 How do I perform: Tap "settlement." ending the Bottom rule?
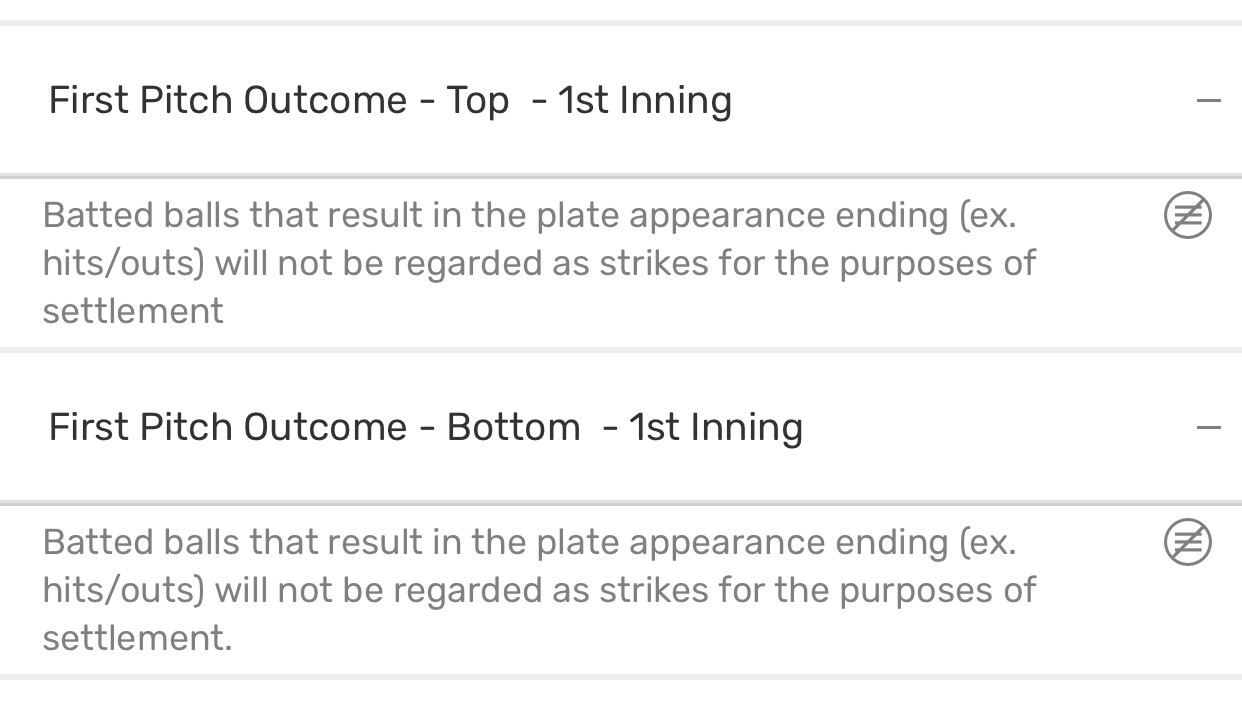click(137, 638)
